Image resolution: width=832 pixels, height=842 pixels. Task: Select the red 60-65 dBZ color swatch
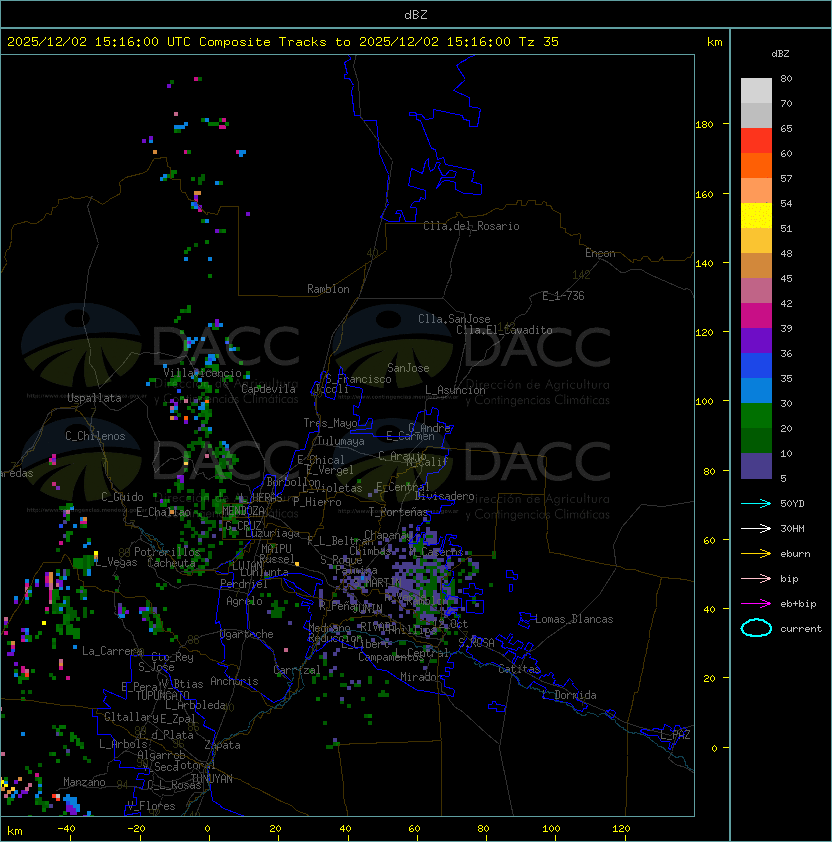pyautogui.click(x=756, y=141)
